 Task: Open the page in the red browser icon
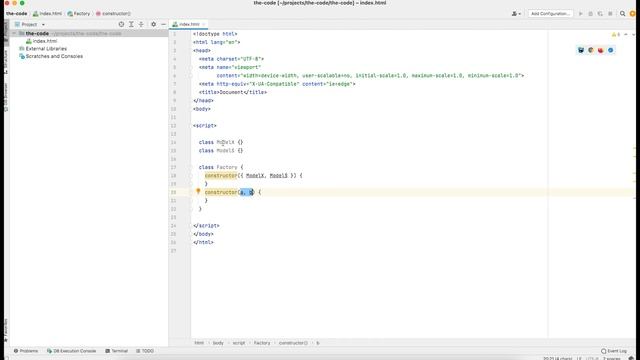point(600,50)
